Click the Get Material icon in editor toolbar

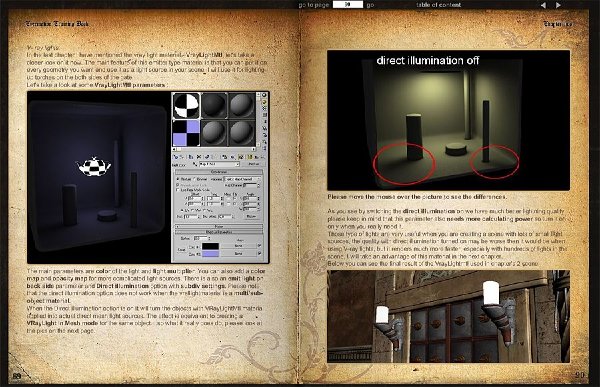coord(175,157)
